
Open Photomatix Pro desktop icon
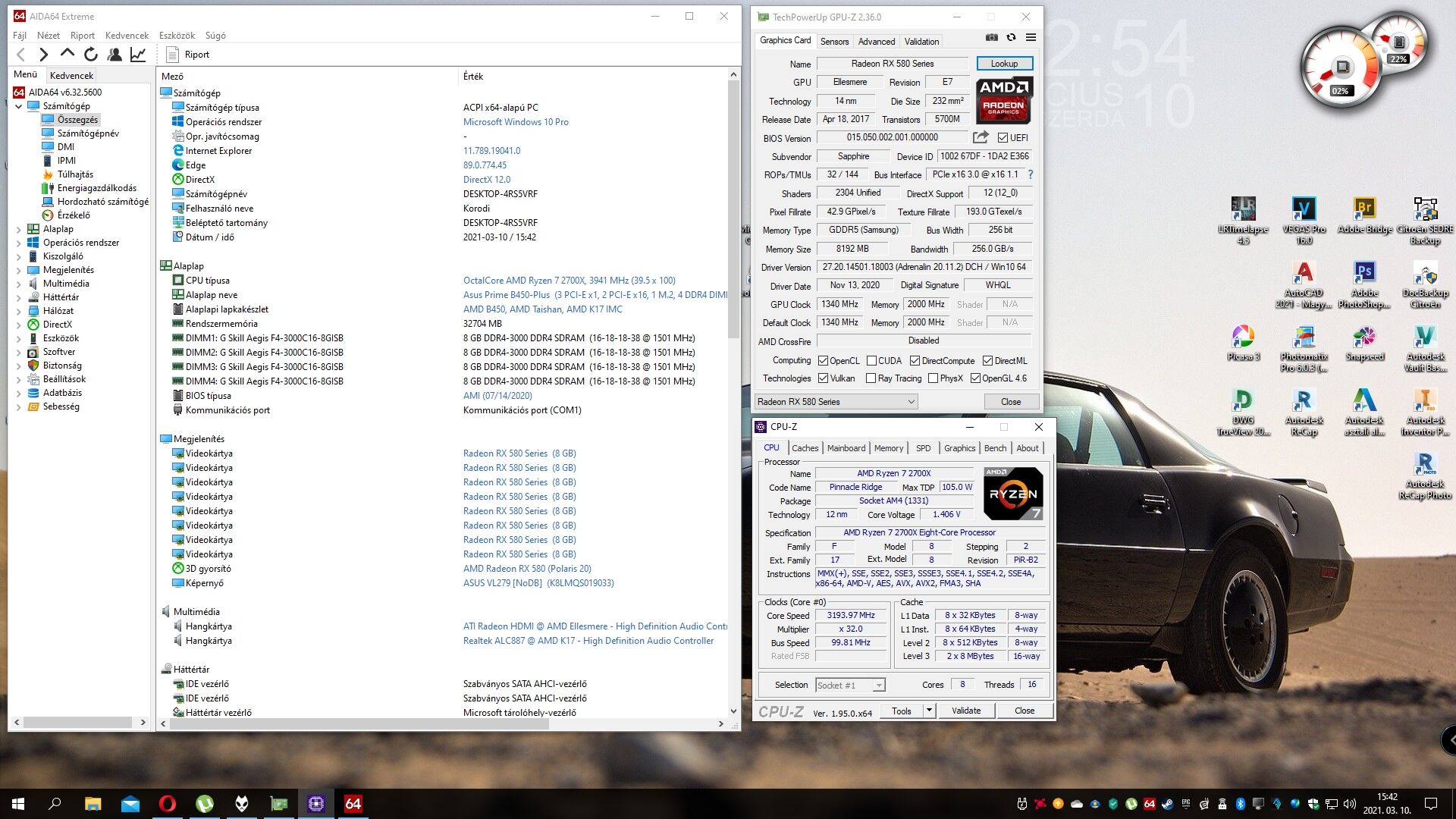(1304, 348)
